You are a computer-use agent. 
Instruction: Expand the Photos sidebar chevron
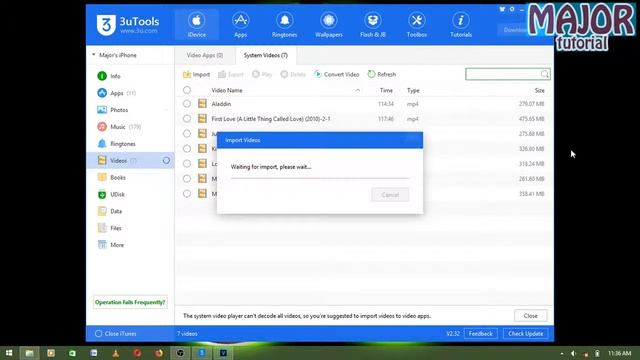click(166, 110)
